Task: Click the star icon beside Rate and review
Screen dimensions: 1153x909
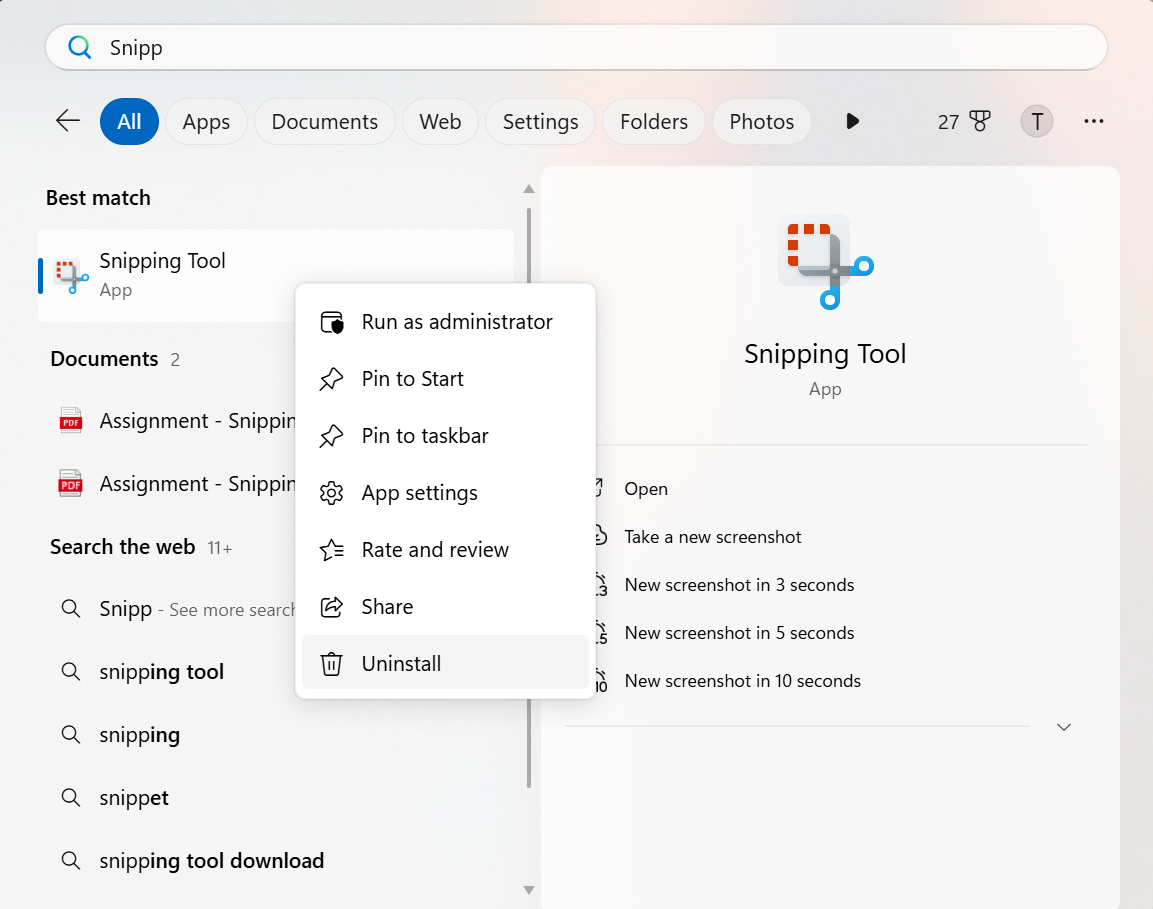Action: (x=332, y=550)
